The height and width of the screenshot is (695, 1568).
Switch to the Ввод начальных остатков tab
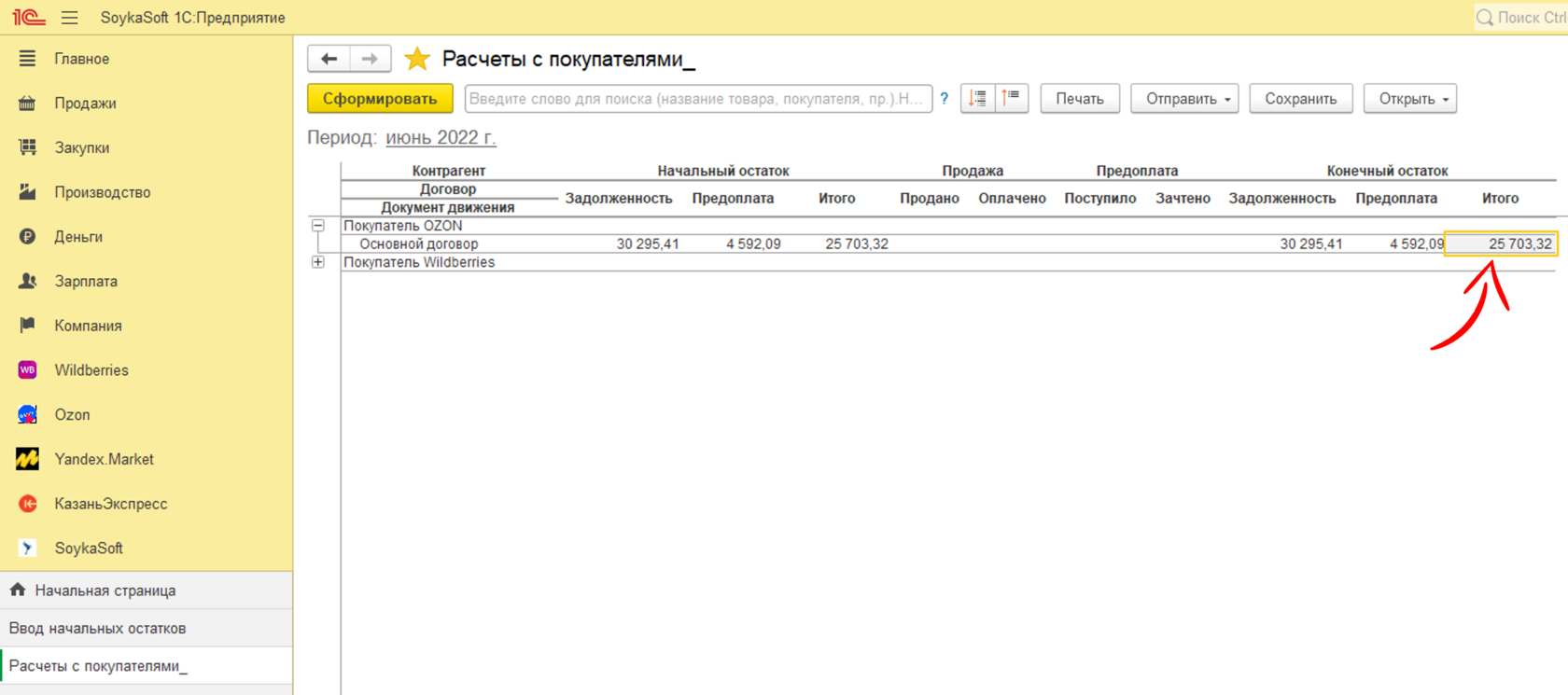click(147, 628)
